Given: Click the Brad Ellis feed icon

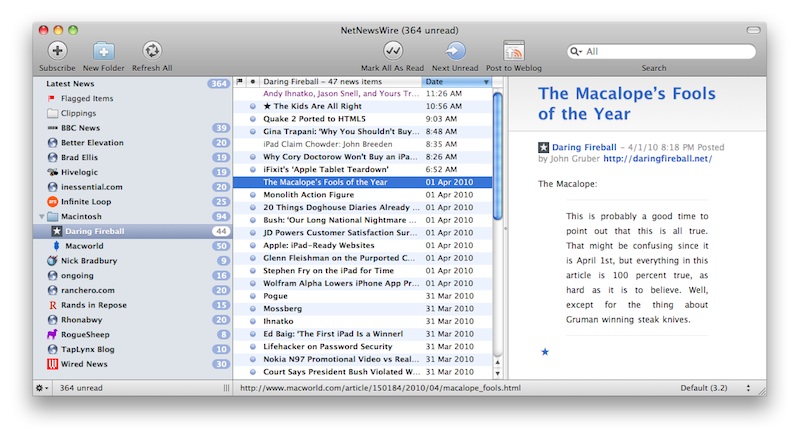Looking at the screenshot, I should point(52,158).
